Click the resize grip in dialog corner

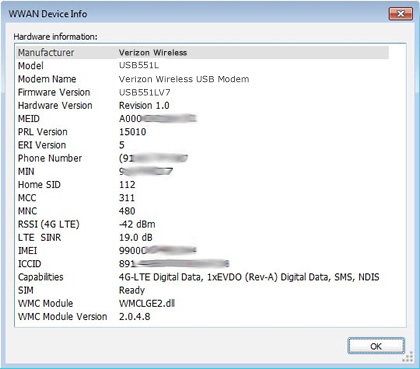(408, 358)
